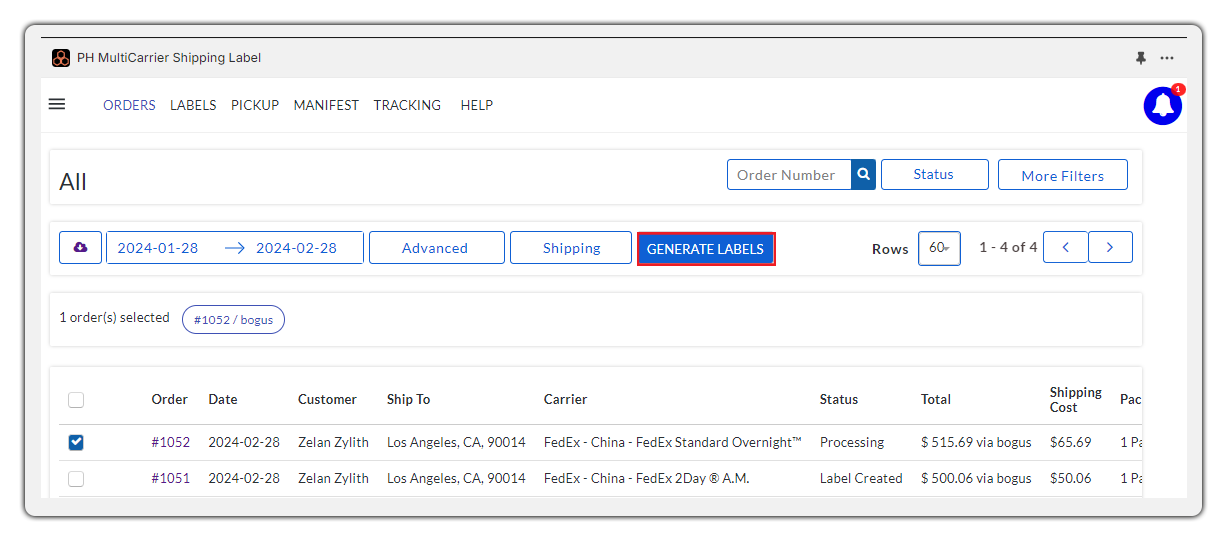Screen dimensions: 1222x542
Task: Toggle the select-all orders header checkbox
Action: coord(76,400)
